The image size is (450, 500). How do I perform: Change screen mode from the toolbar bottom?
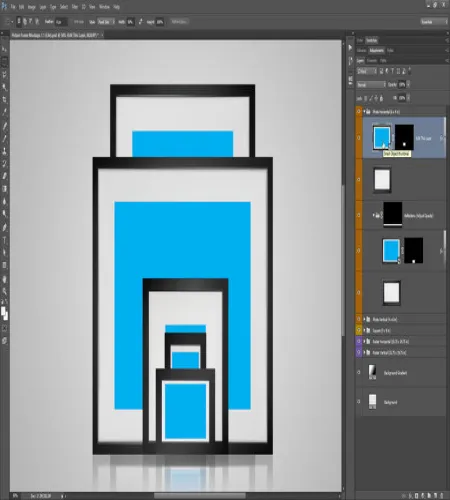4,341
